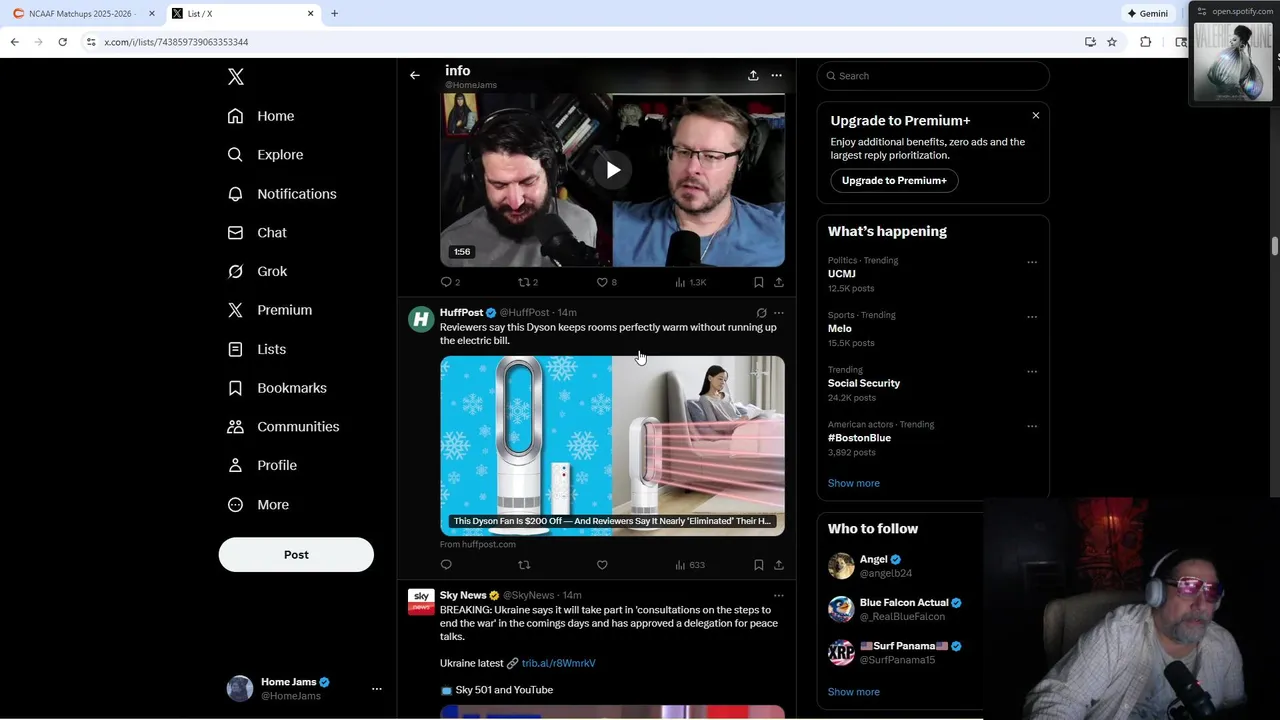
Task: Open Social Security trend options
Action: click(1032, 371)
